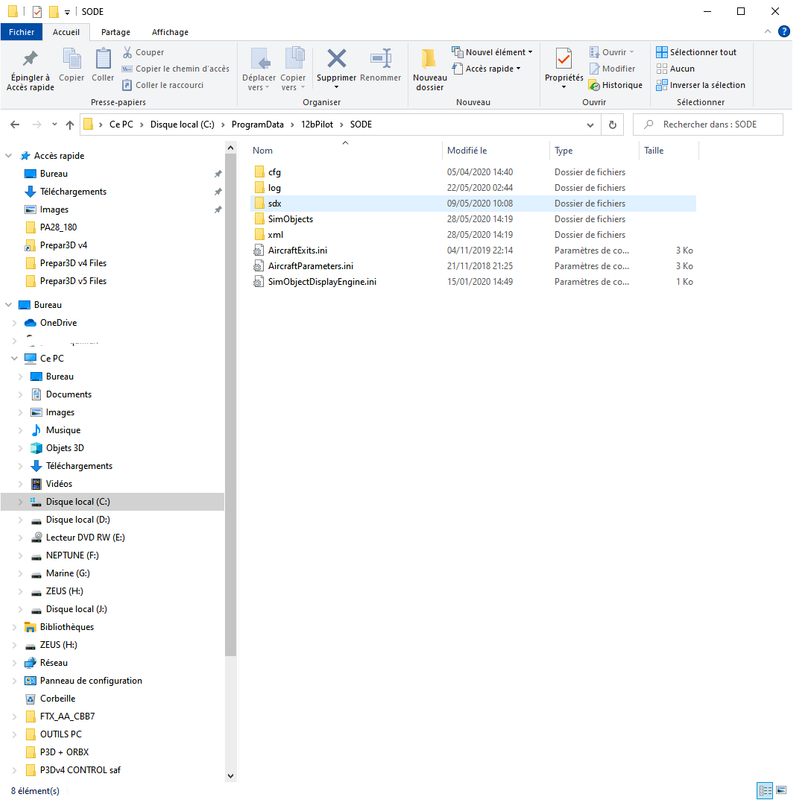Switch to Accueil tab
The height and width of the screenshot is (800, 793).
[66, 32]
